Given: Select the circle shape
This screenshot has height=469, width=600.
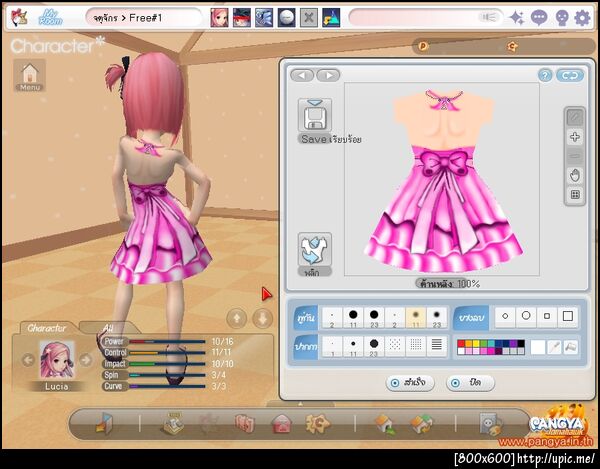Looking at the screenshot, I should (x=526, y=317).
